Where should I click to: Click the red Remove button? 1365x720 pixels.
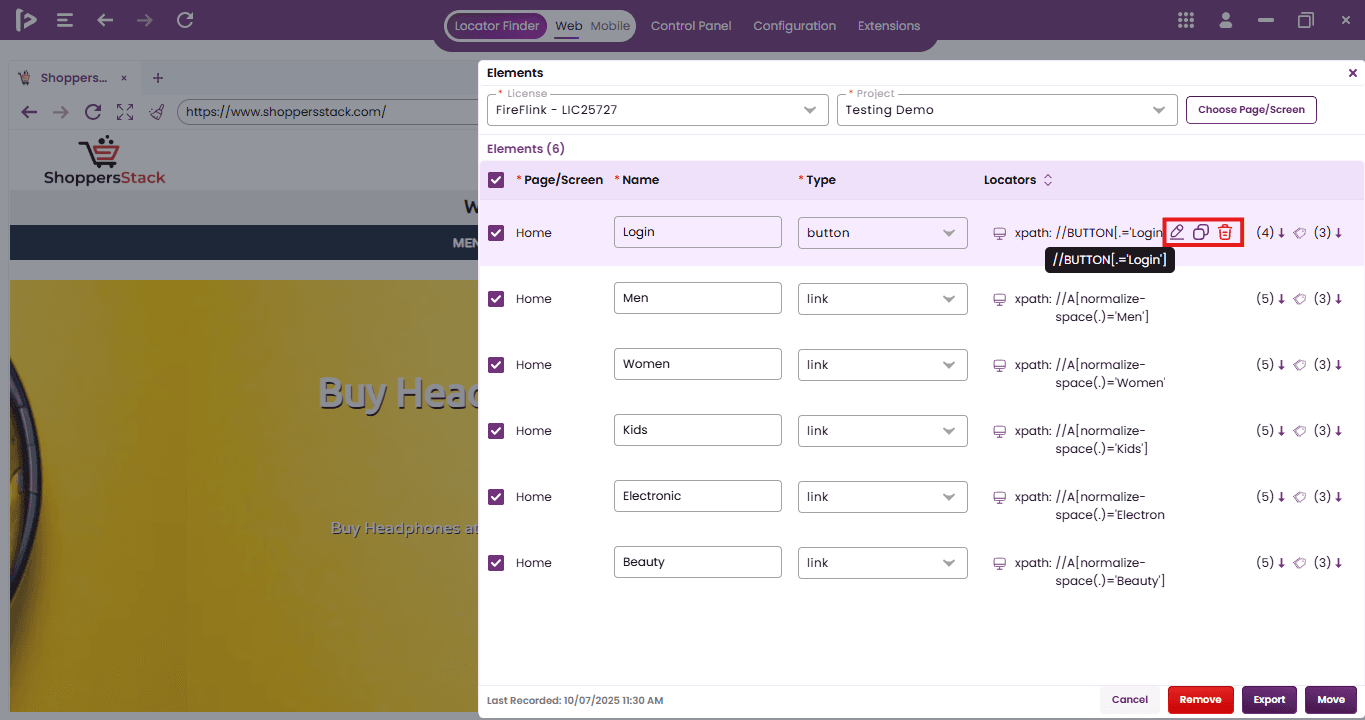[x=1201, y=700]
